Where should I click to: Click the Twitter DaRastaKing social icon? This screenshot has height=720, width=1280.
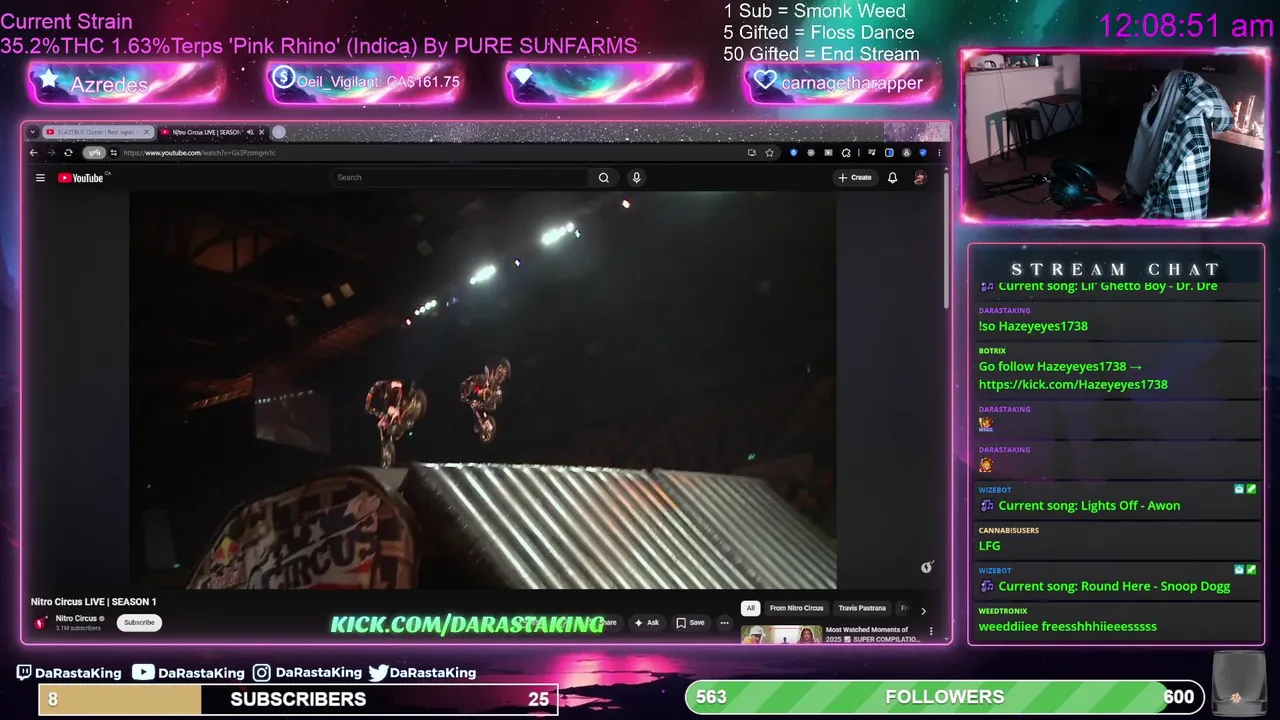(x=378, y=673)
